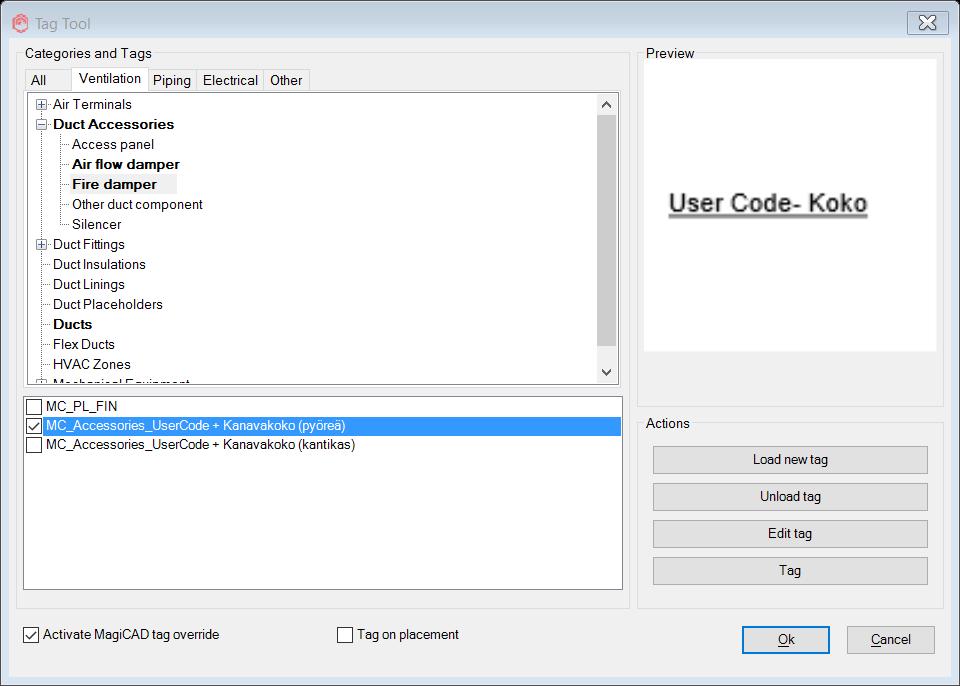Click the Tag Tool app icon in title bar

pyautogui.click(x=20, y=24)
